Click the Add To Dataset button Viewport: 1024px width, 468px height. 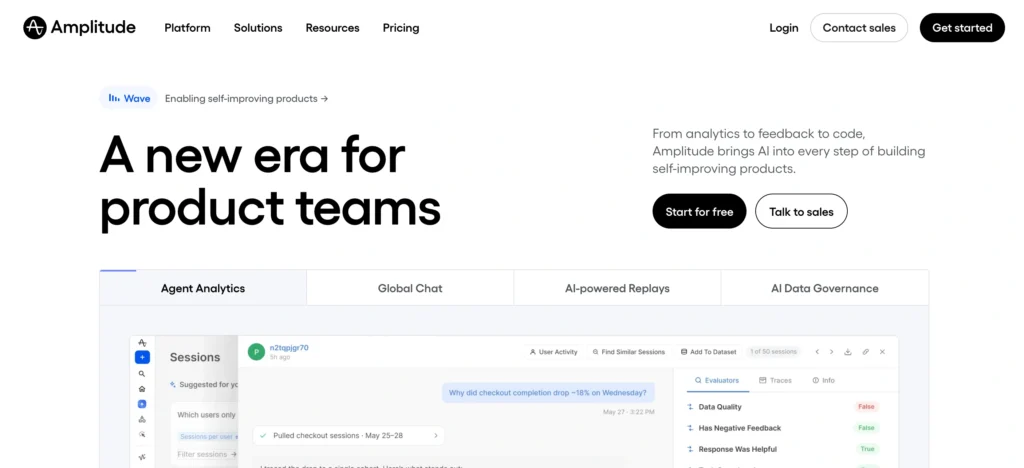(x=708, y=352)
